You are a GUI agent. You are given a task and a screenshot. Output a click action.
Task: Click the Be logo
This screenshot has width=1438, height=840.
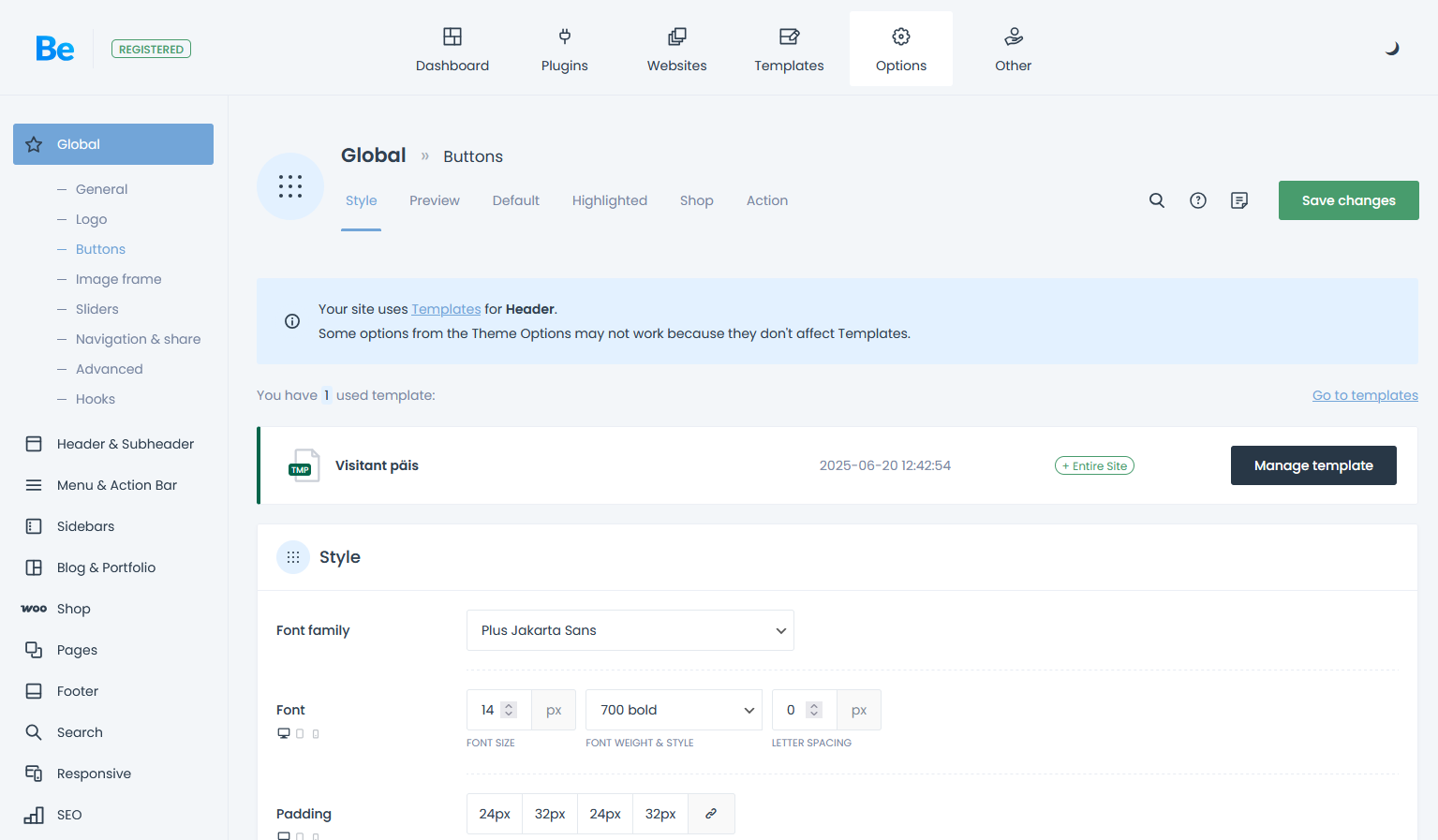coord(54,49)
